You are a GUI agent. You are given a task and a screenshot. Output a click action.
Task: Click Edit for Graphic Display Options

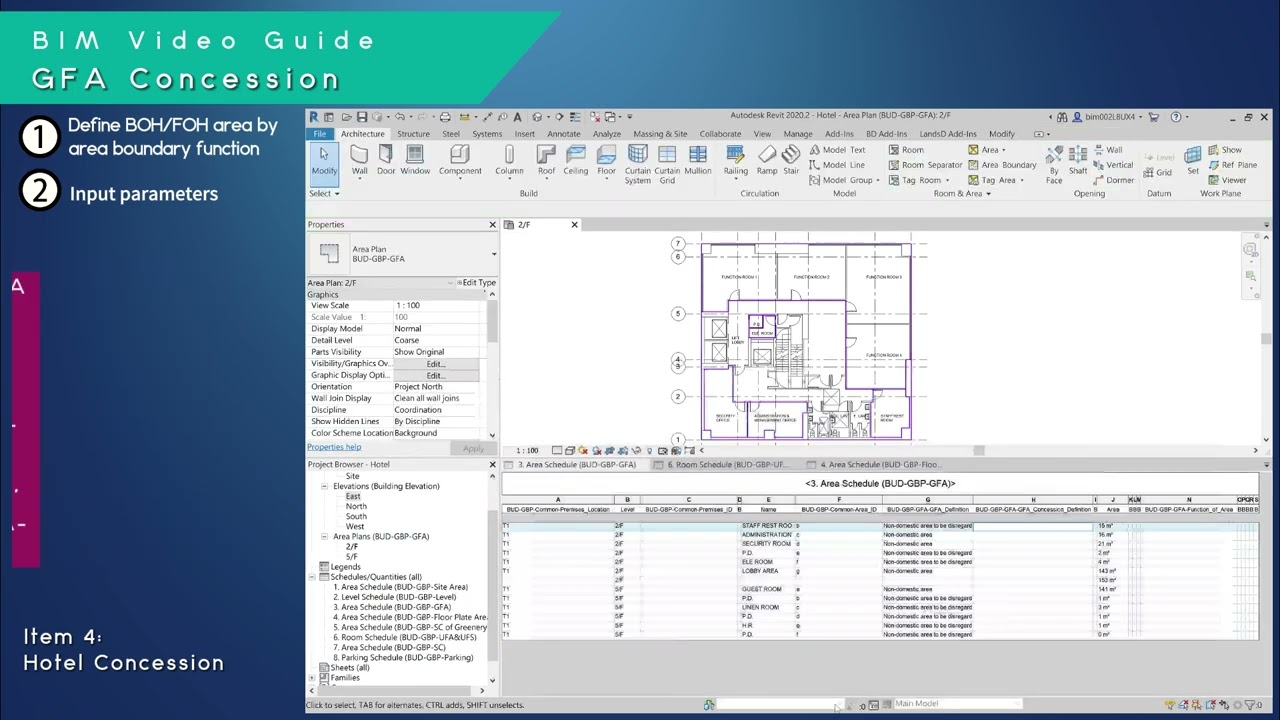435,376
